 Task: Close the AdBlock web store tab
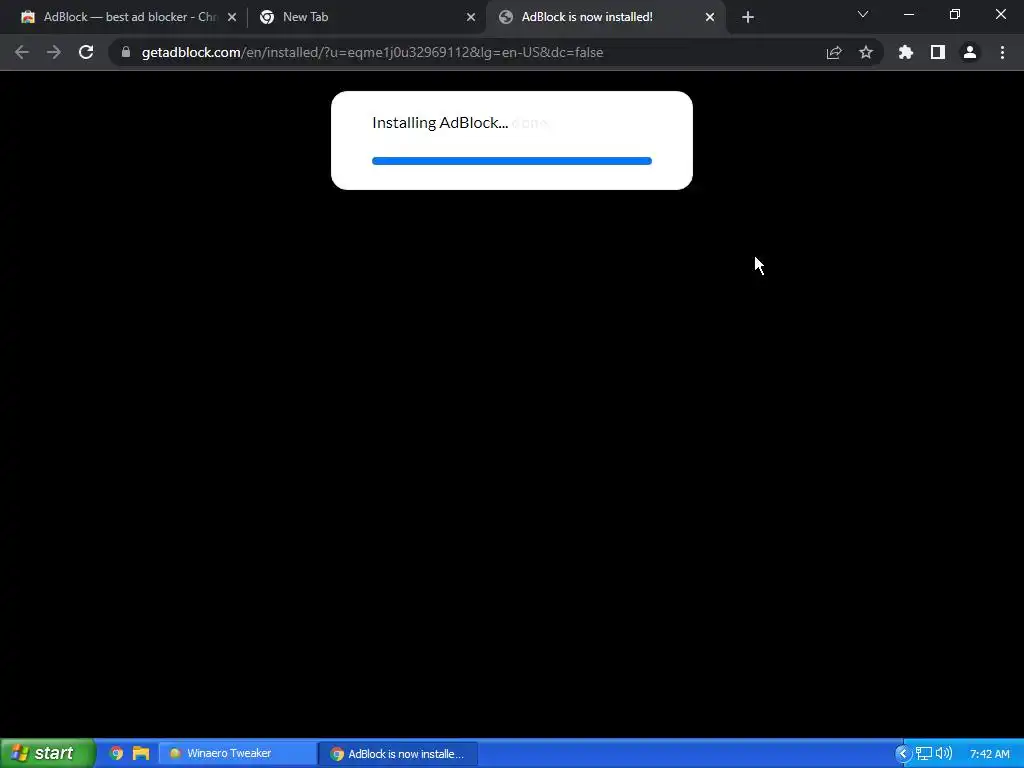coord(232,17)
